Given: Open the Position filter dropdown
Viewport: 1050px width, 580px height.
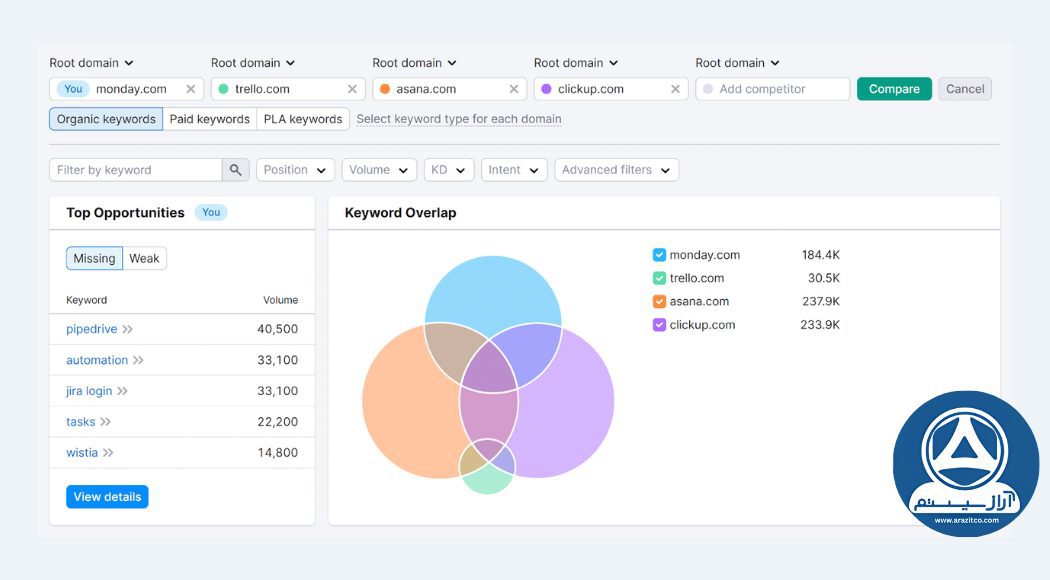Looking at the screenshot, I should coord(295,169).
